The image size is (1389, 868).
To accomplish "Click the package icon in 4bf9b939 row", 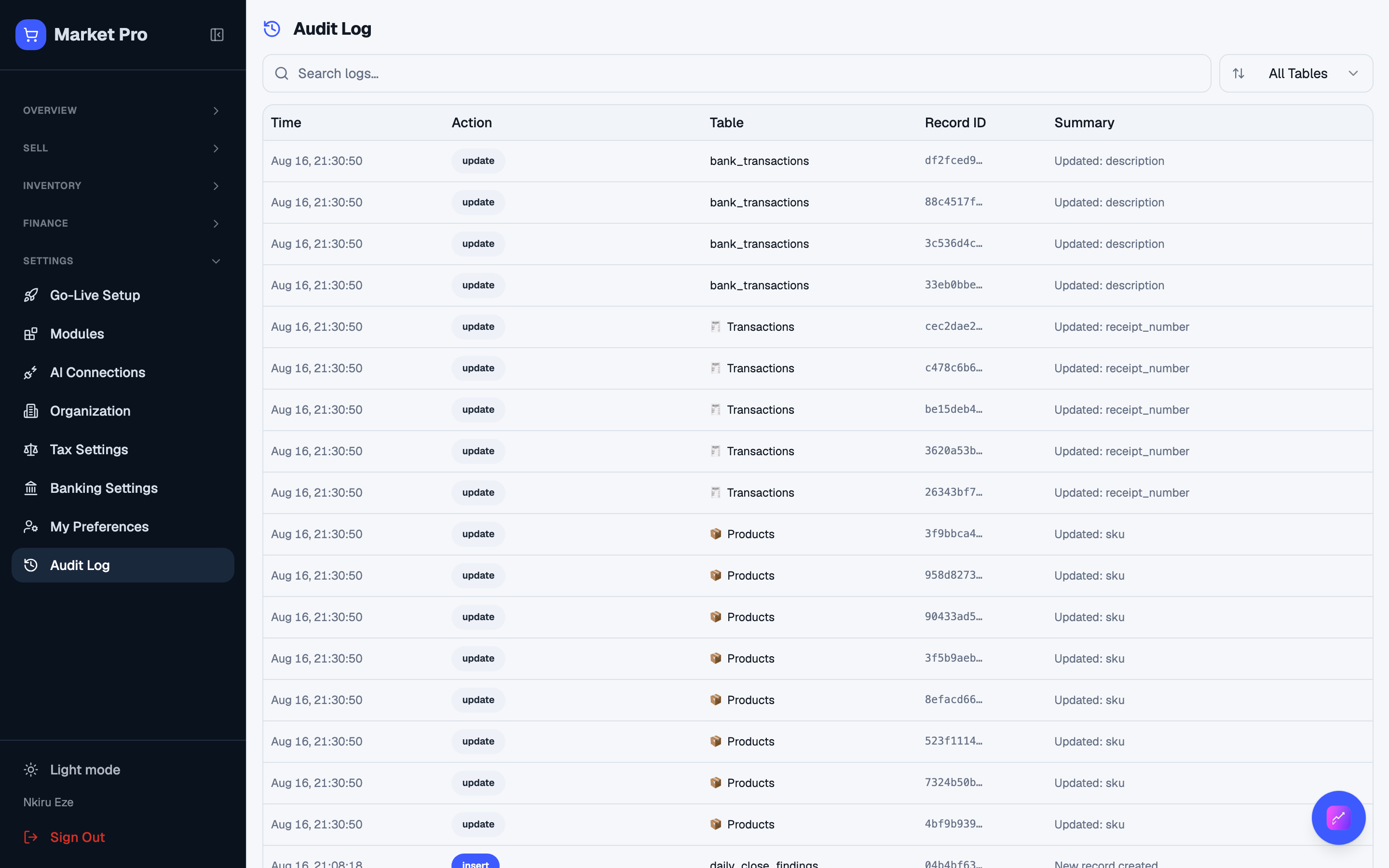I will tap(716, 824).
